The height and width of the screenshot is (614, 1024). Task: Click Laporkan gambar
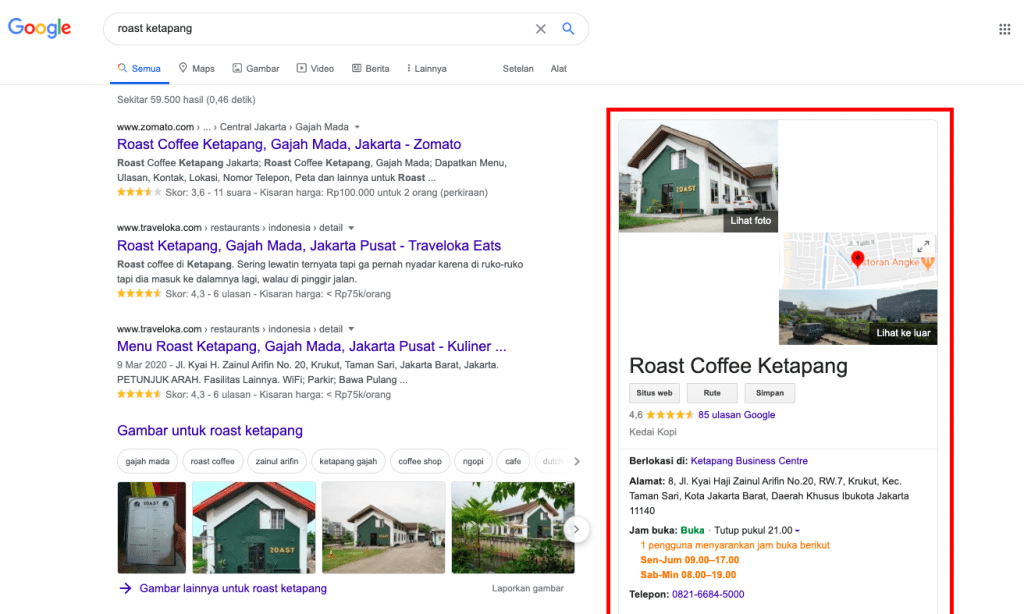528,589
